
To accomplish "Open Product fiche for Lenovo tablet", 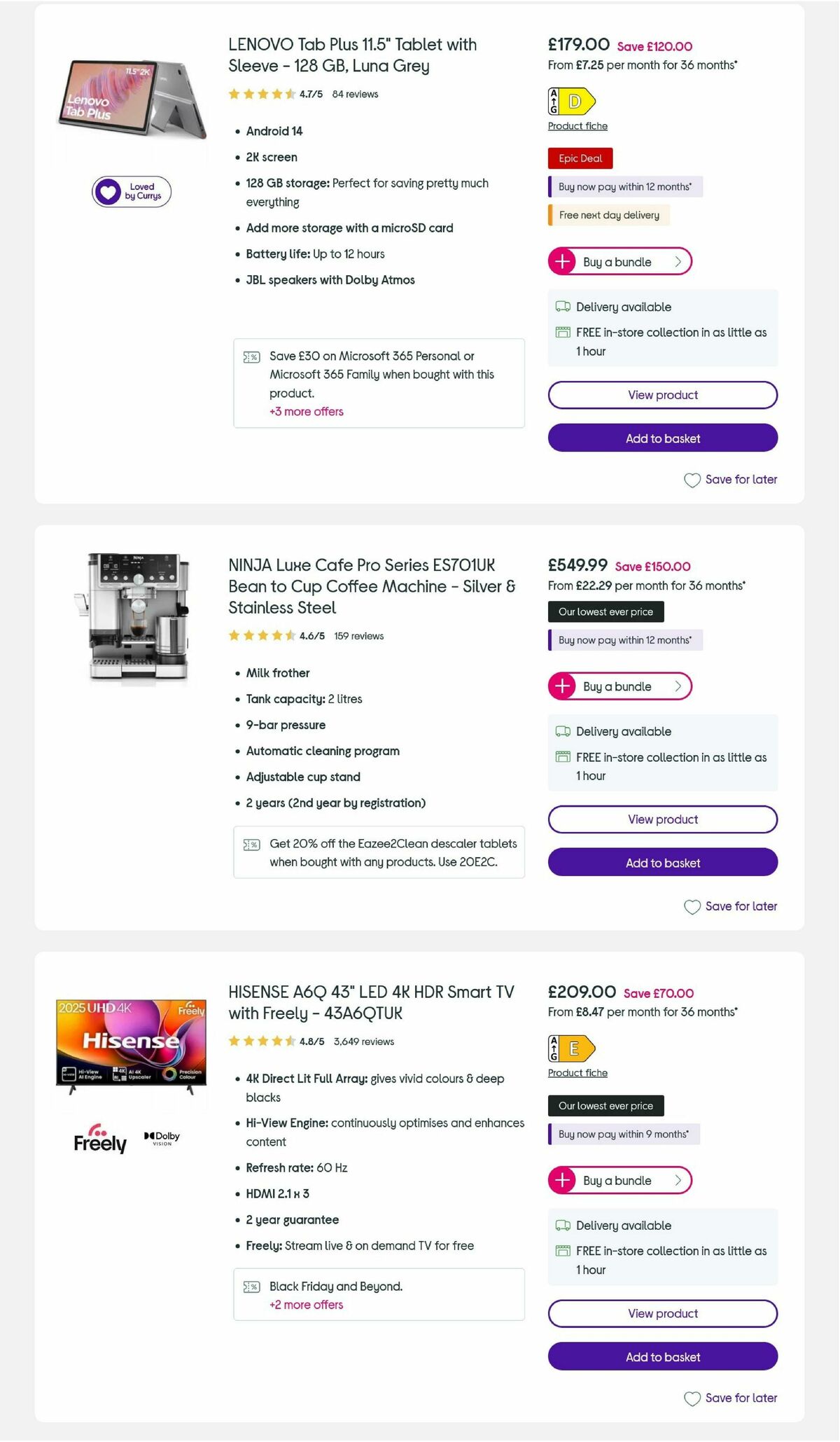I will tap(577, 126).
